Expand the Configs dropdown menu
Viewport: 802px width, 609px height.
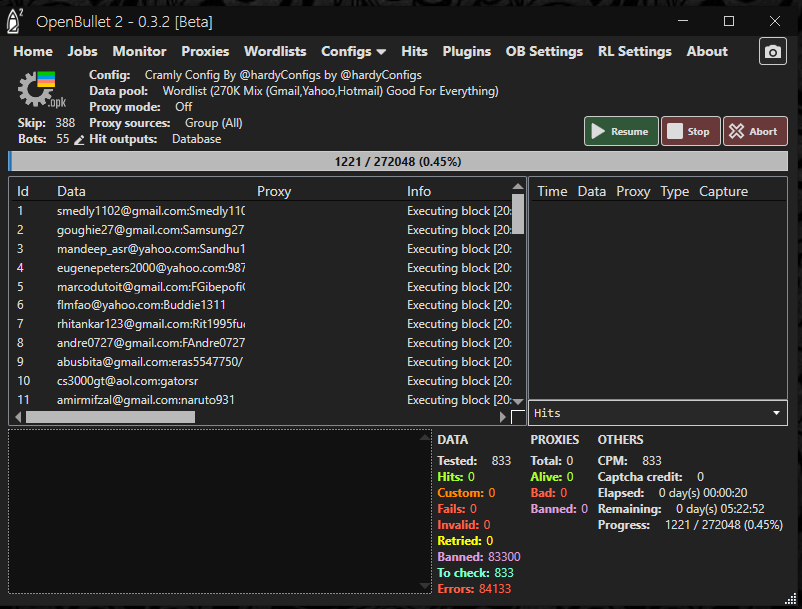click(x=353, y=52)
